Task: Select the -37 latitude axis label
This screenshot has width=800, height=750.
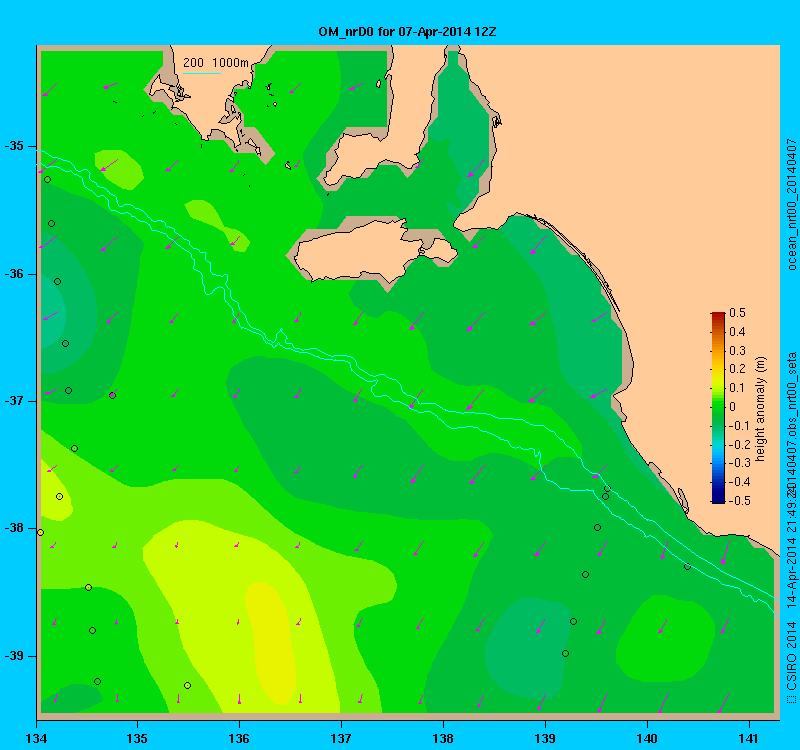Action: click(14, 401)
